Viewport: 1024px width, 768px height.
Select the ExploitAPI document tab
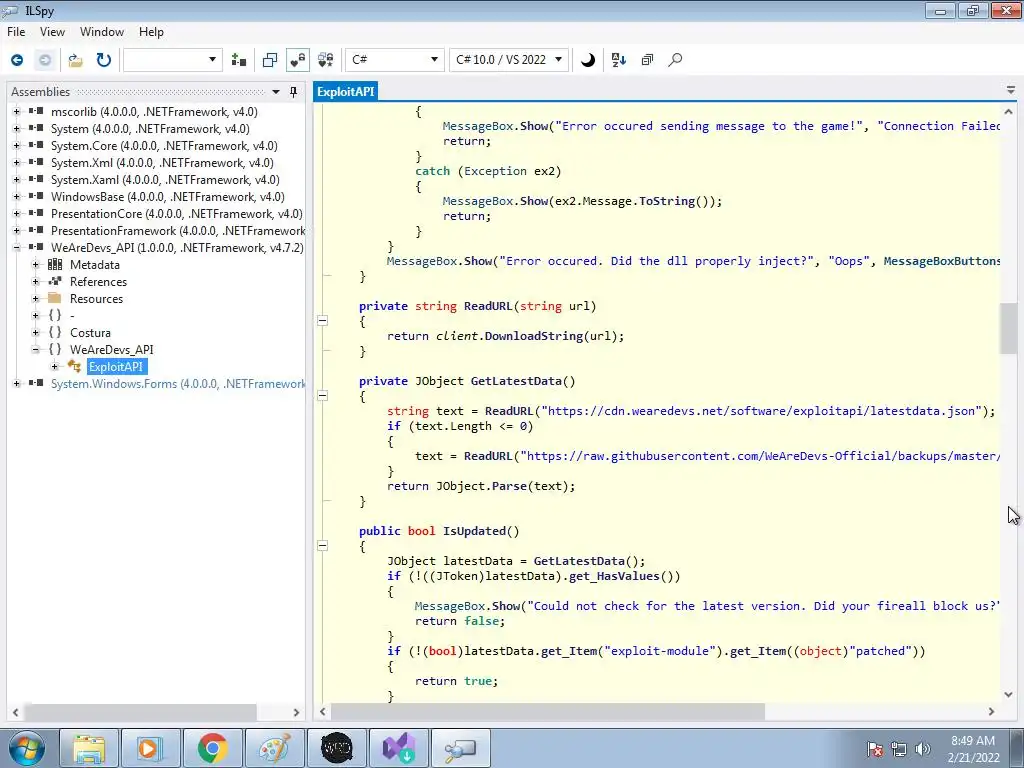click(345, 92)
